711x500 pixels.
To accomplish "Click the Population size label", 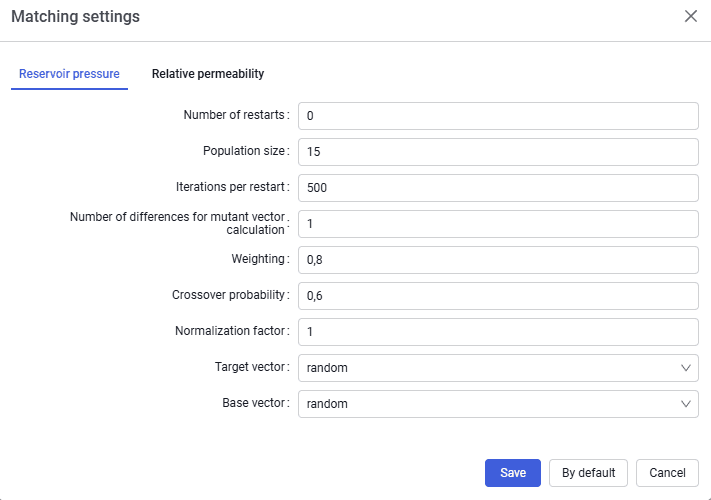I will pos(244,151).
